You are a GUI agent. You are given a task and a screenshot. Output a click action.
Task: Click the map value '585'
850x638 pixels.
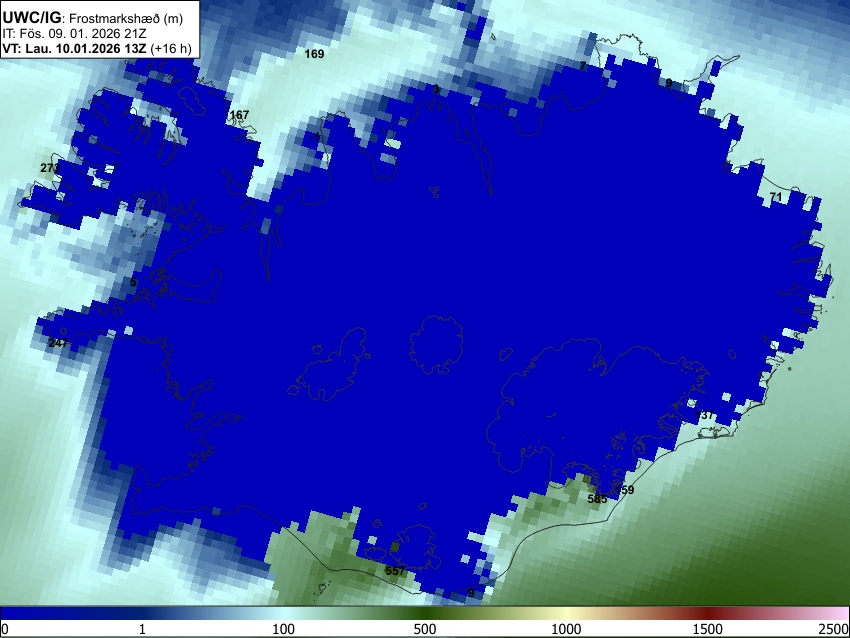(x=597, y=499)
